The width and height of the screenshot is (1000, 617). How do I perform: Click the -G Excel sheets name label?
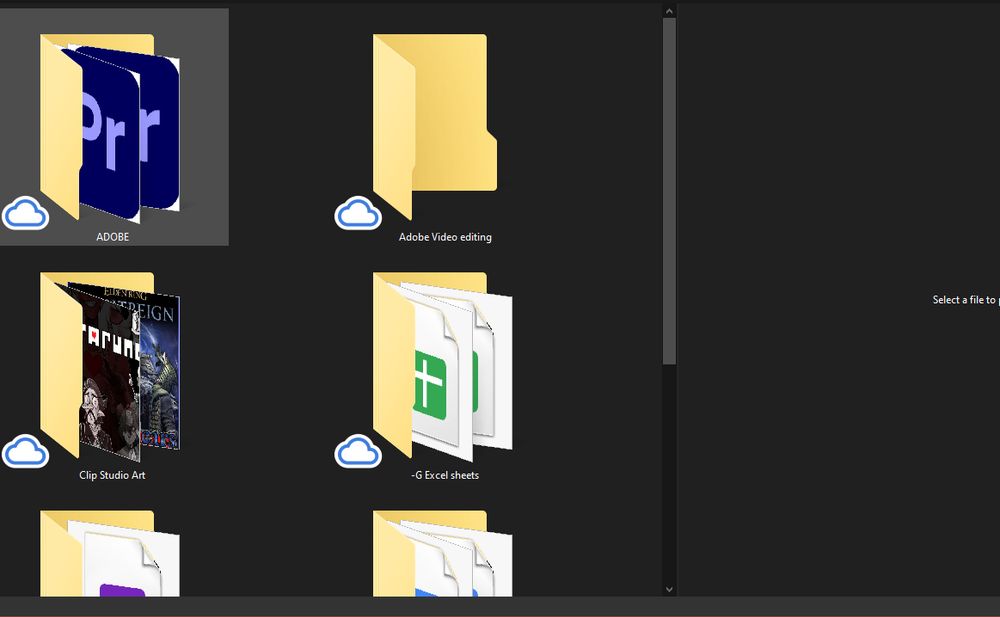pos(445,475)
